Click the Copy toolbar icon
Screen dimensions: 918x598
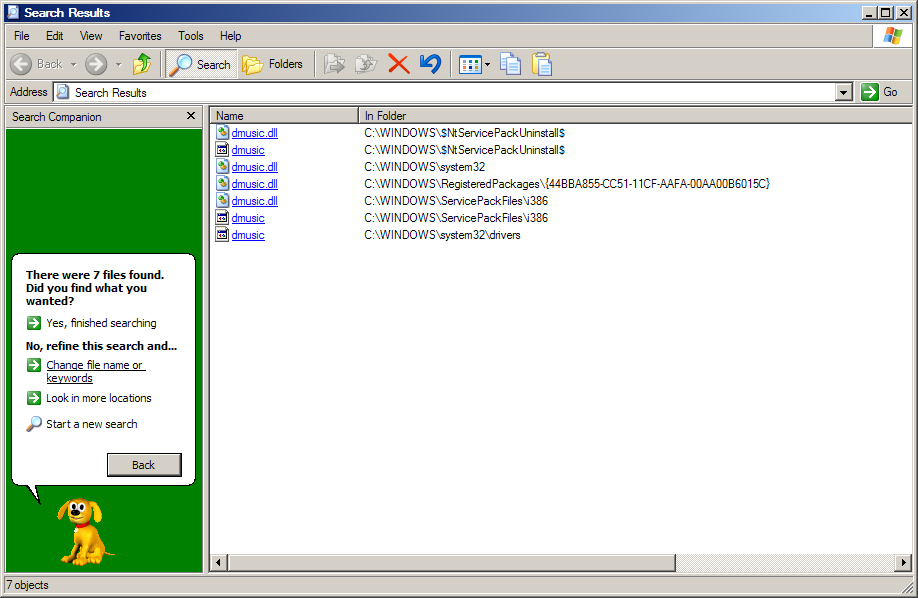pyautogui.click(x=511, y=64)
